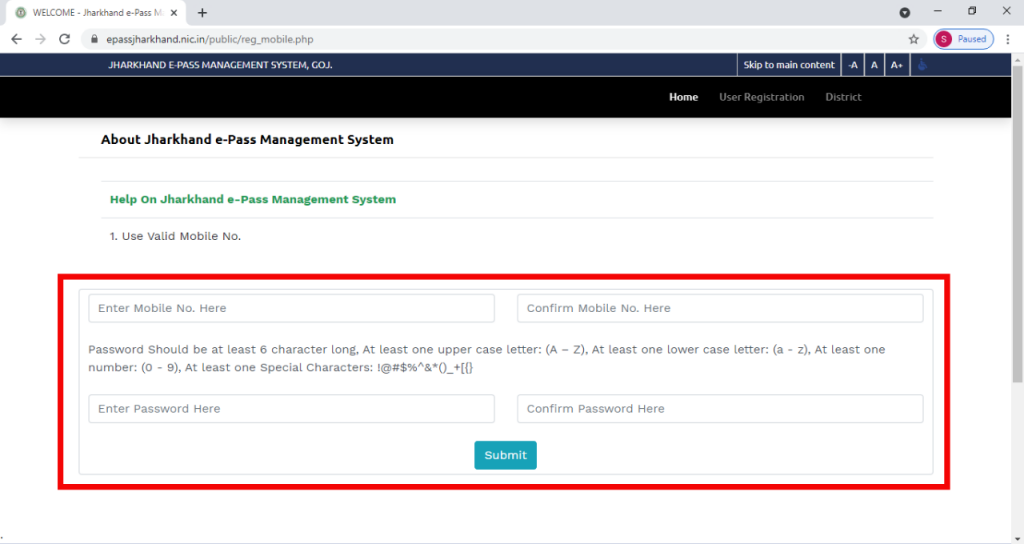Screen dimensions: 1024x544
Task: Minimize the browser window
Action: coord(938,11)
